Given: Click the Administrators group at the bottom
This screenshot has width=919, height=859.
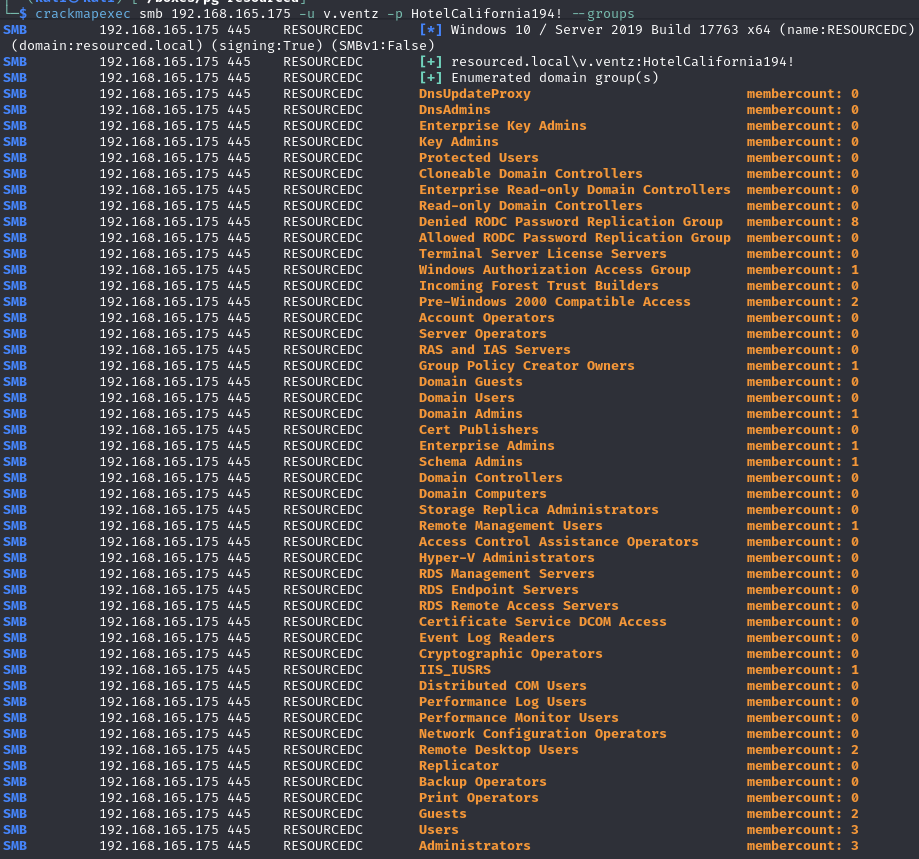Looking at the screenshot, I should pos(474,846).
